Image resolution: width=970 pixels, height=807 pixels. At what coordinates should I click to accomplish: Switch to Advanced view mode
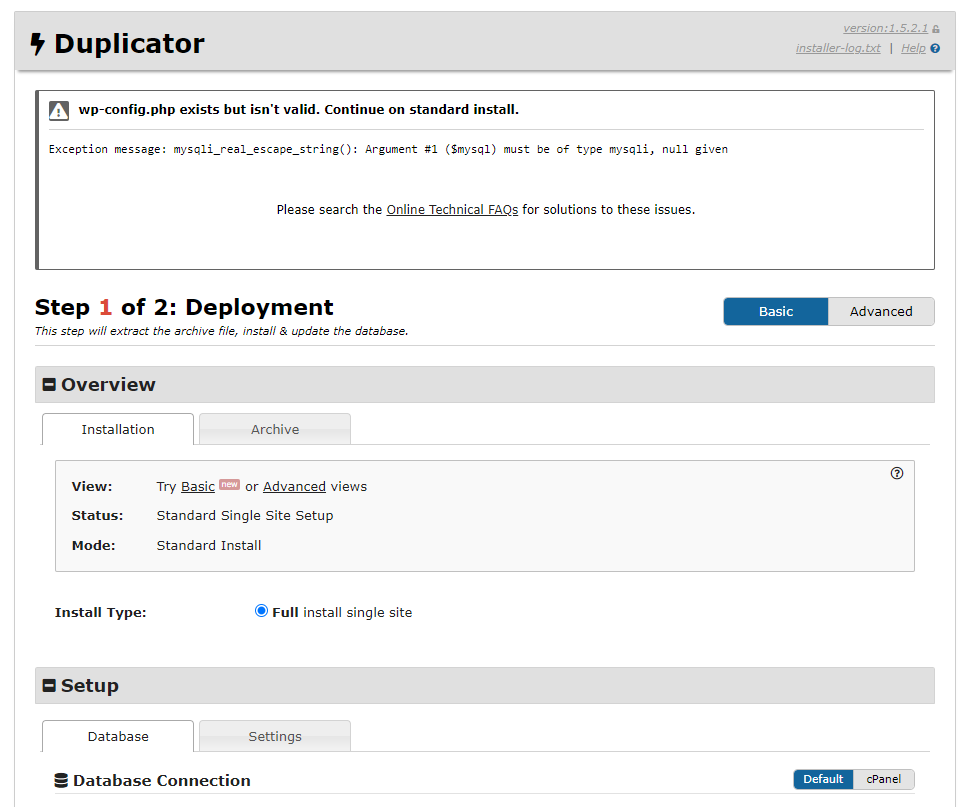[x=881, y=312]
